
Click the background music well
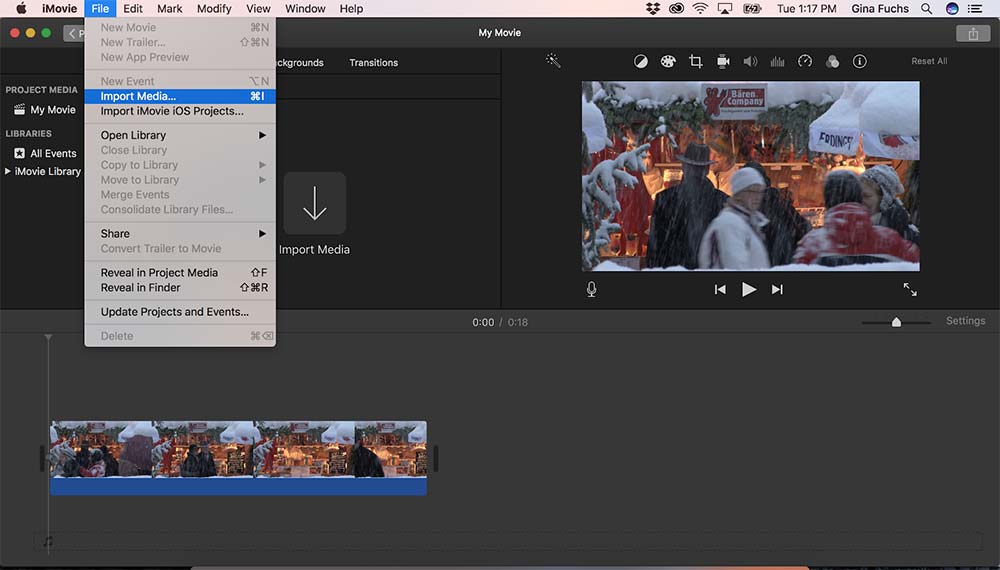pyautogui.click(x=508, y=541)
